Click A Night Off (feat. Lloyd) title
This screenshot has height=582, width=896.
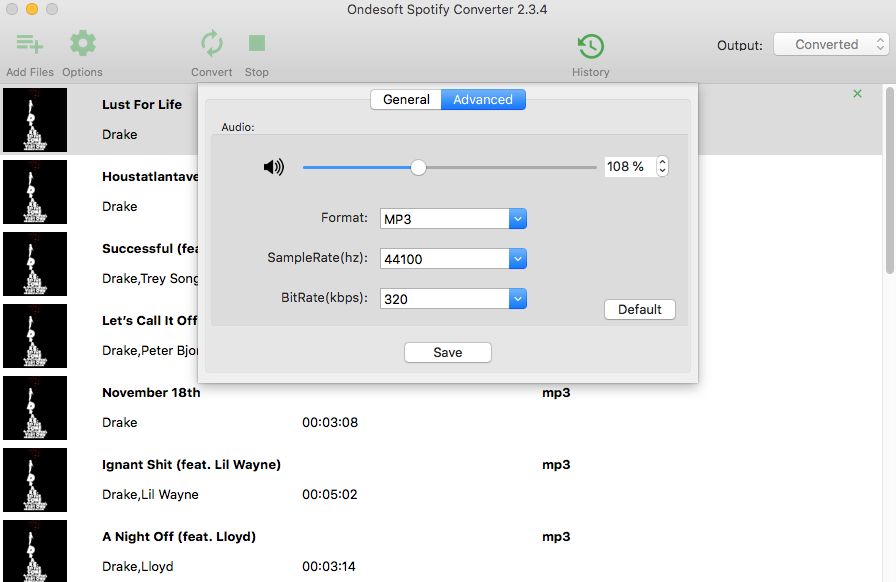179,537
